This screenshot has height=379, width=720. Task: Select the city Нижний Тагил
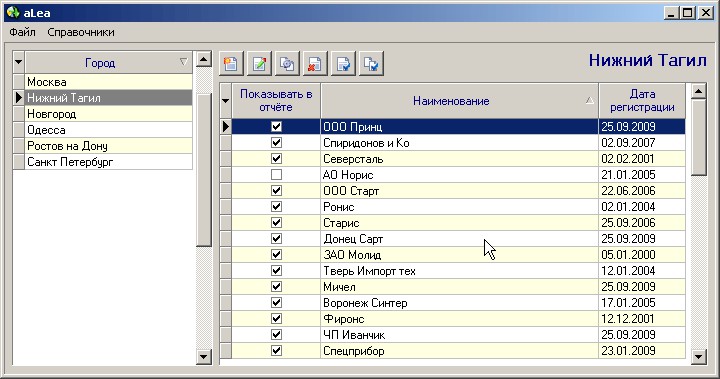click(x=108, y=98)
